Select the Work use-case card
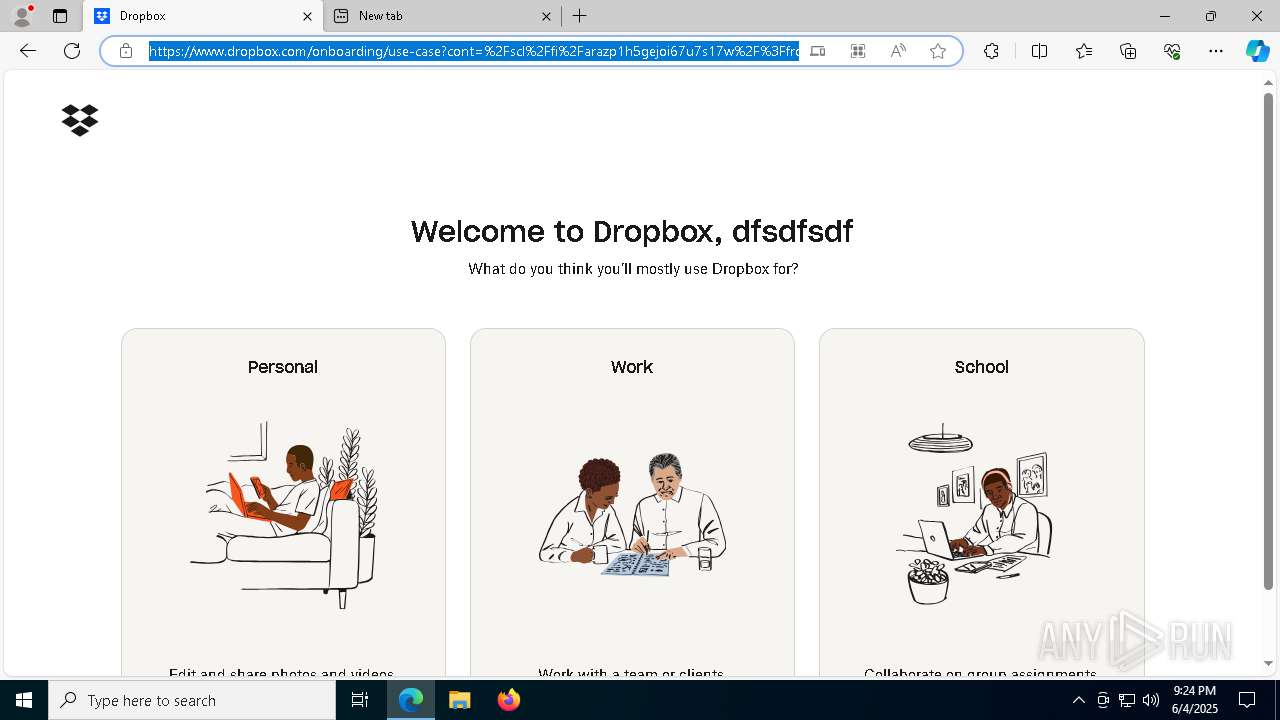The height and width of the screenshot is (720, 1280). [x=632, y=503]
